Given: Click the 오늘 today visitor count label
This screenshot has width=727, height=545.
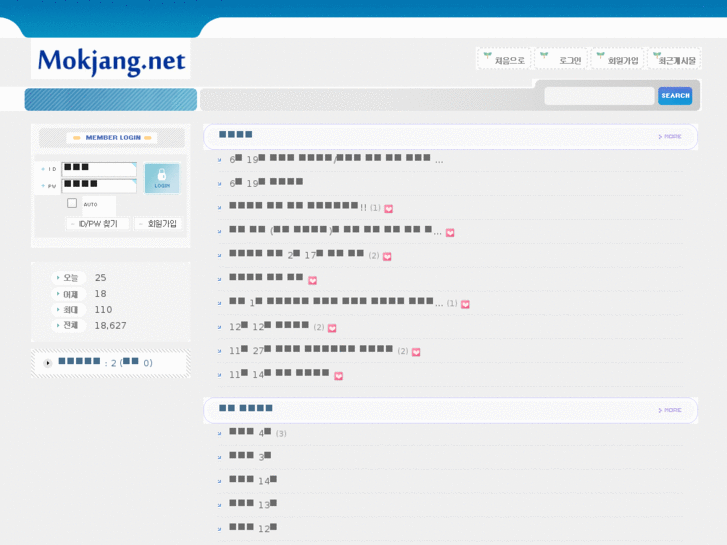Looking at the screenshot, I should [x=70, y=278].
